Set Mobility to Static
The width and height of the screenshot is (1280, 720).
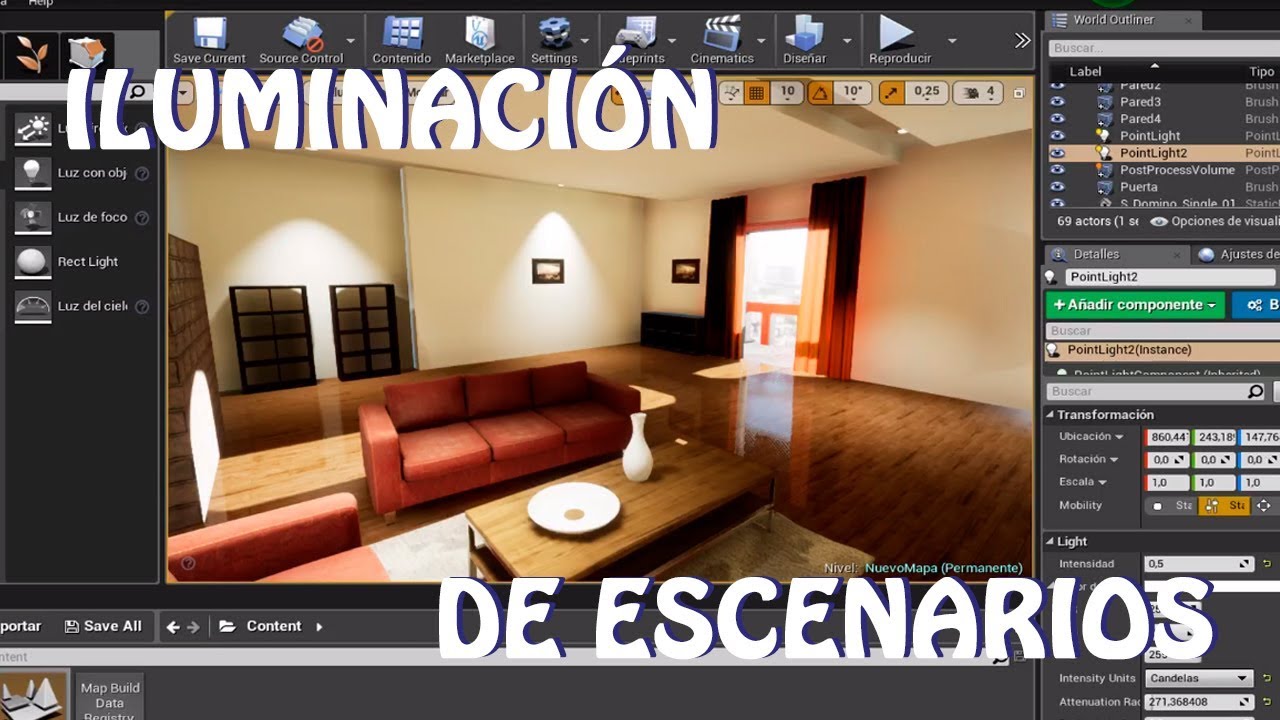(x=1172, y=506)
